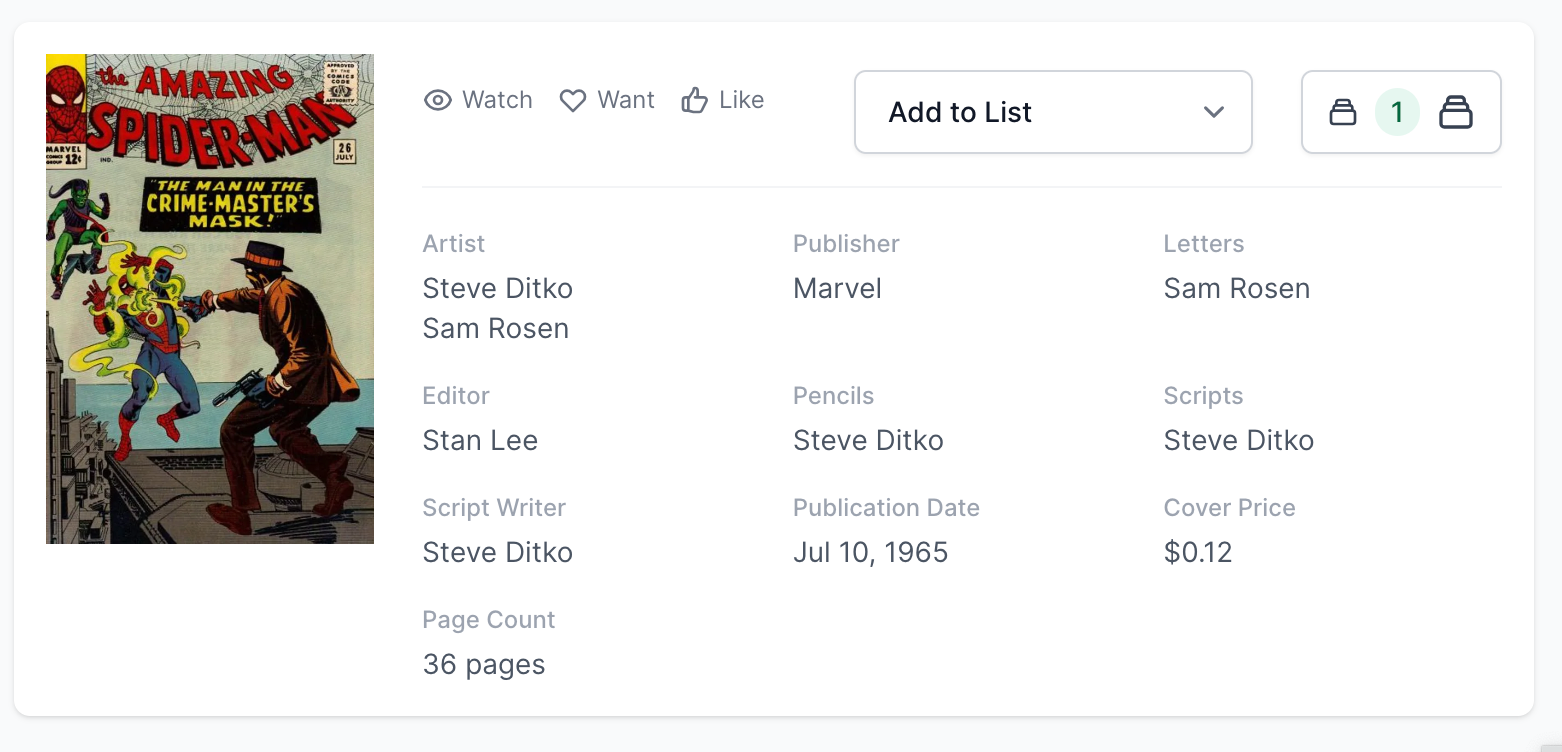Click the eye icon beside Watch
1562x752 pixels.
[437, 100]
